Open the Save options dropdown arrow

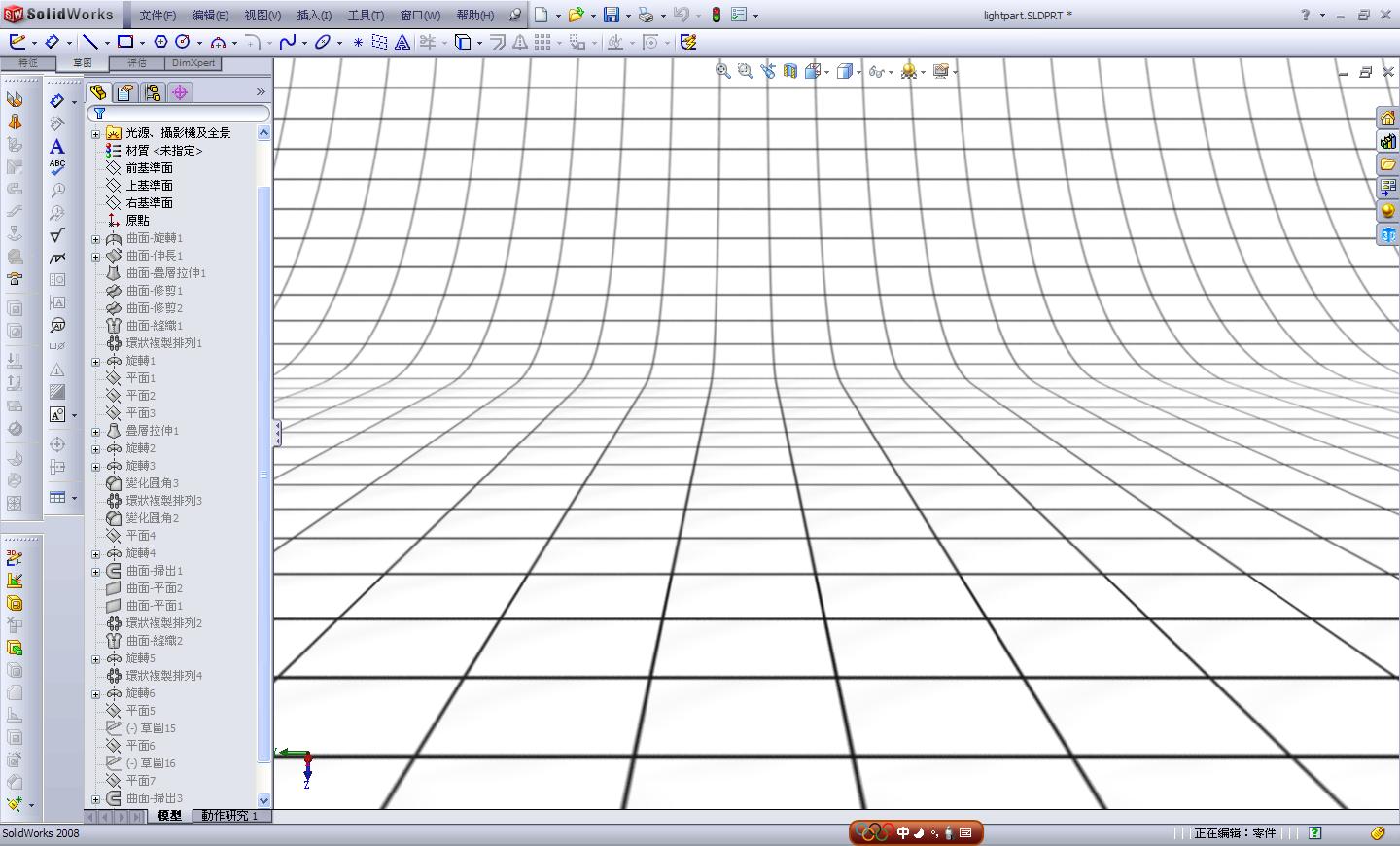628,16
